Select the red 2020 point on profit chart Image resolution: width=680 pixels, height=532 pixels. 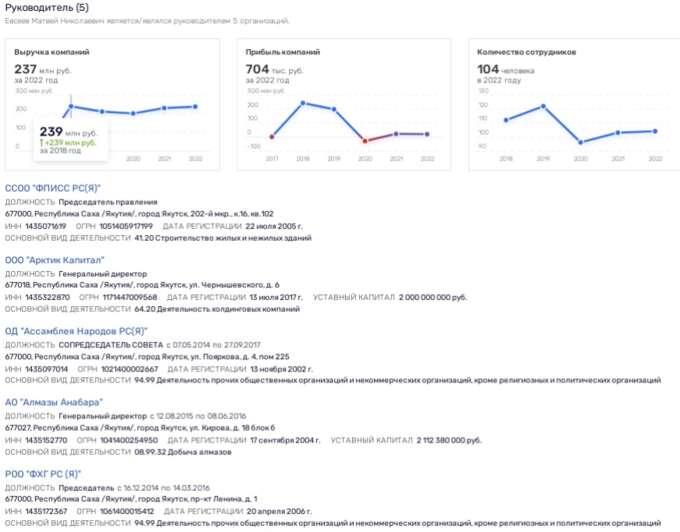[x=365, y=141]
